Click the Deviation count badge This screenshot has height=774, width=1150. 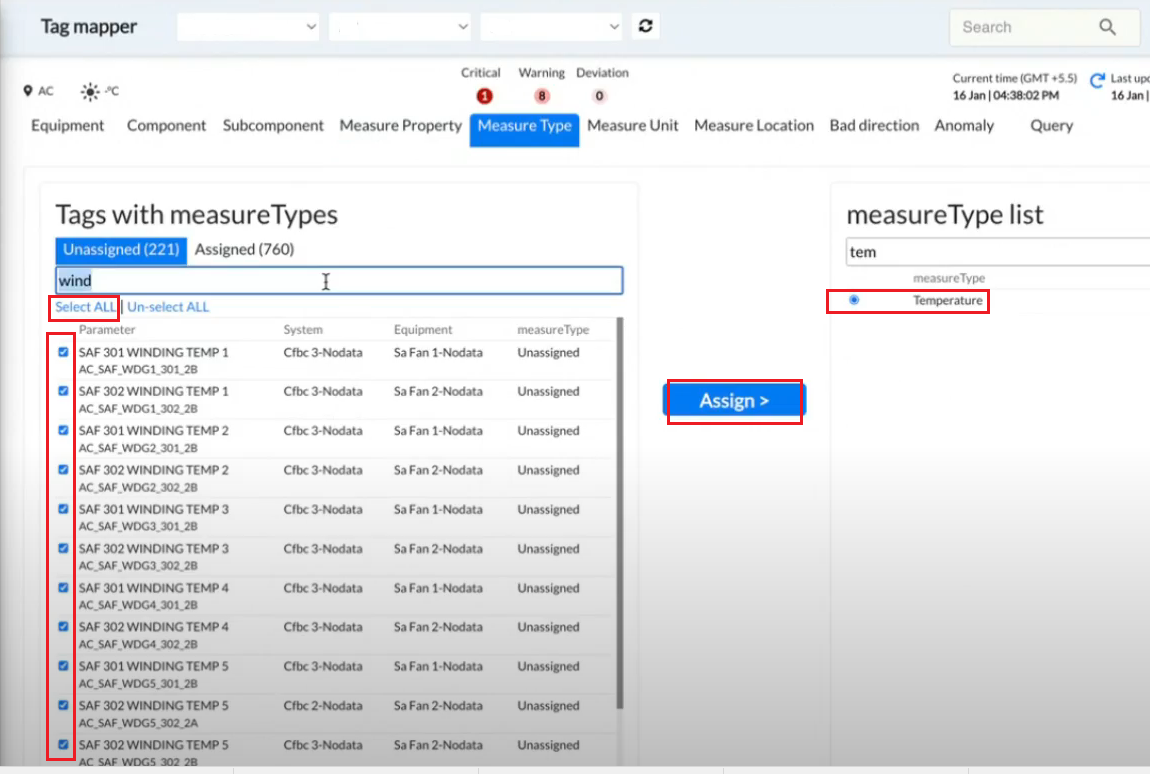point(600,96)
